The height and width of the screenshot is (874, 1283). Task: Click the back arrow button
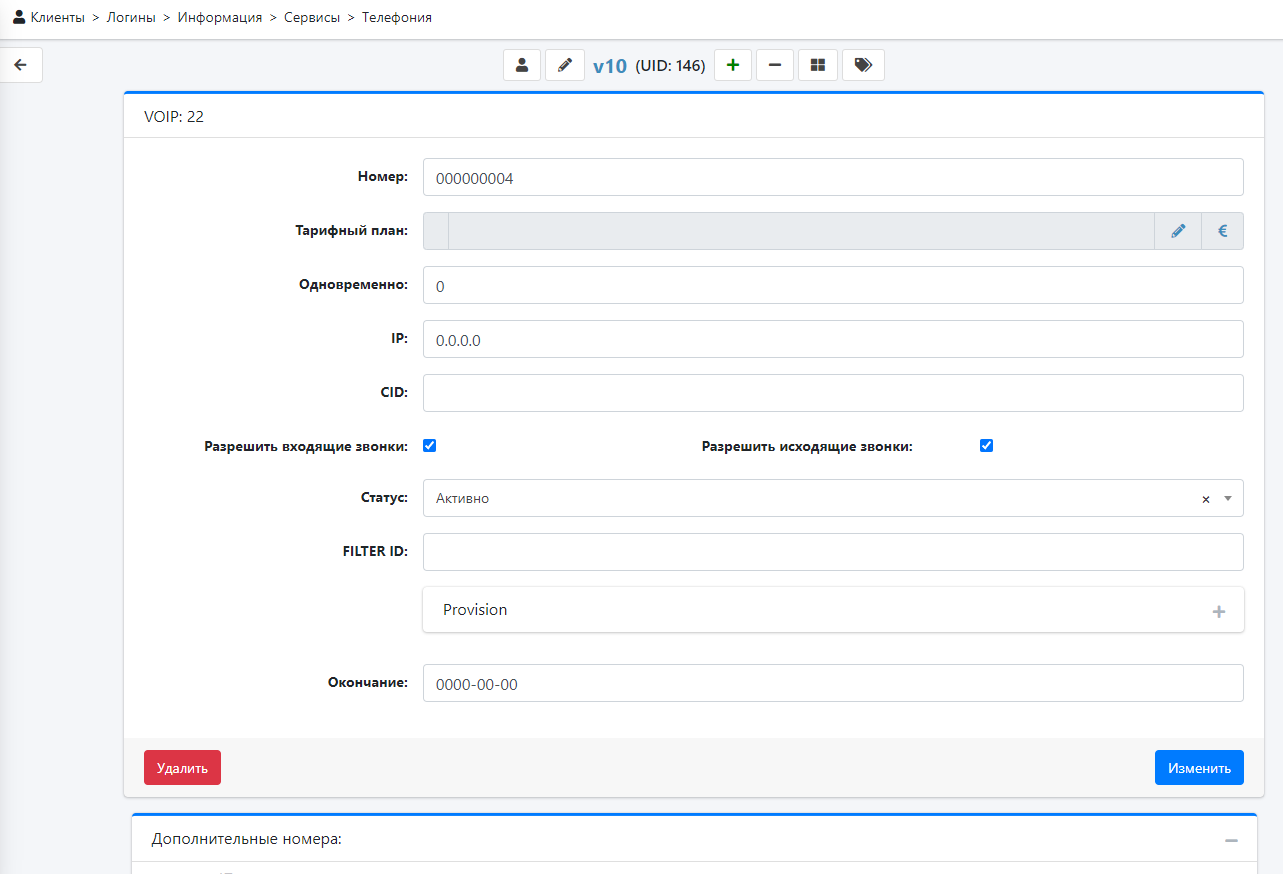(21, 66)
